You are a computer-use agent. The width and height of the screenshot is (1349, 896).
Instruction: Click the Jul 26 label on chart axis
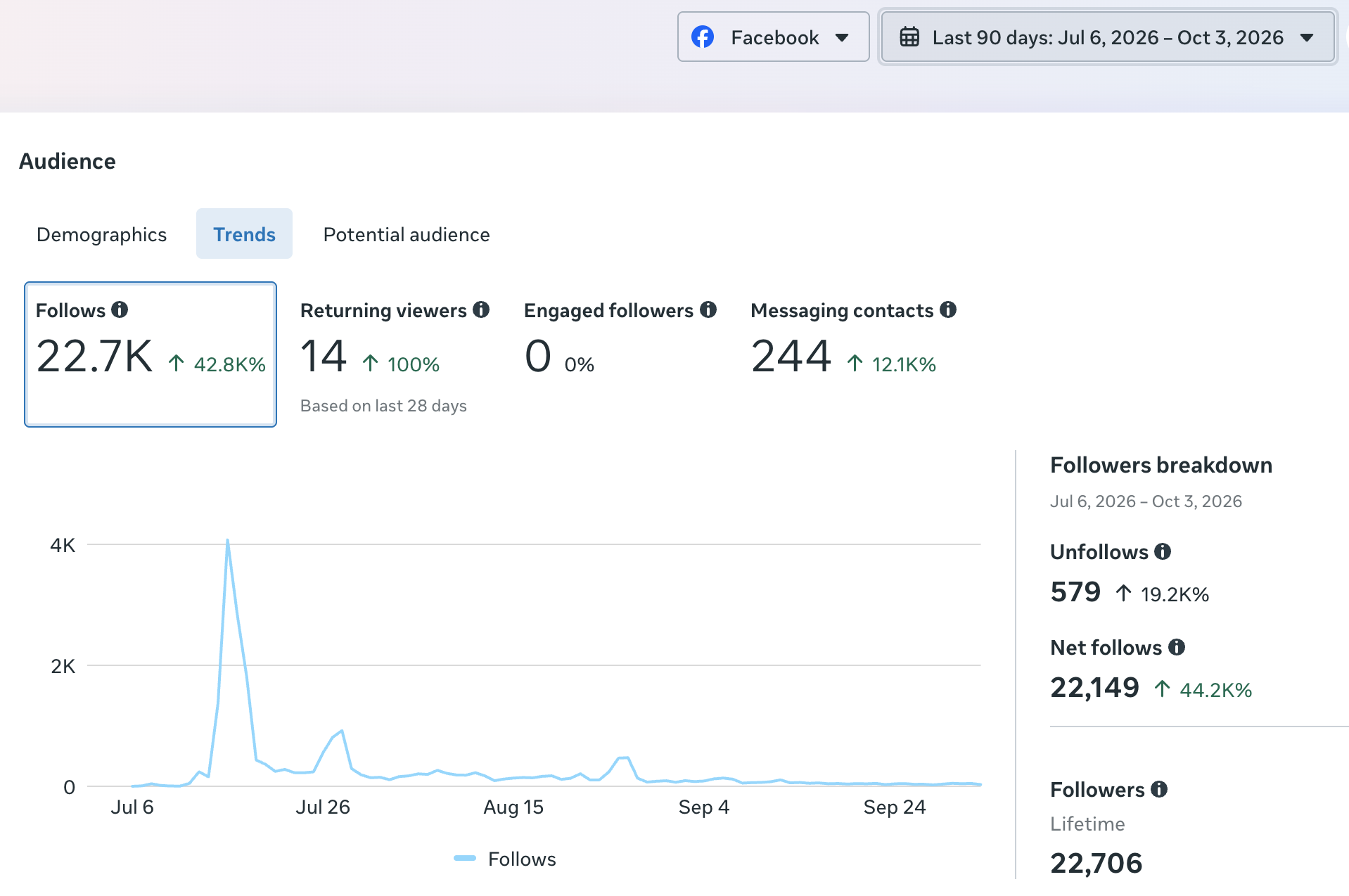point(323,807)
